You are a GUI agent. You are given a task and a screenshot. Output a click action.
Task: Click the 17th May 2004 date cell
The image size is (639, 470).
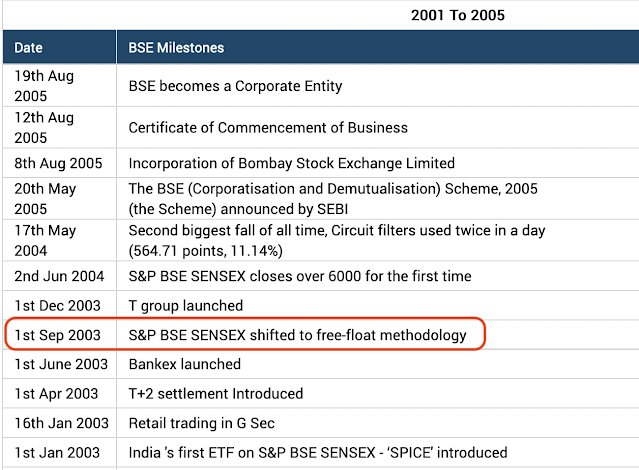coord(45,241)
